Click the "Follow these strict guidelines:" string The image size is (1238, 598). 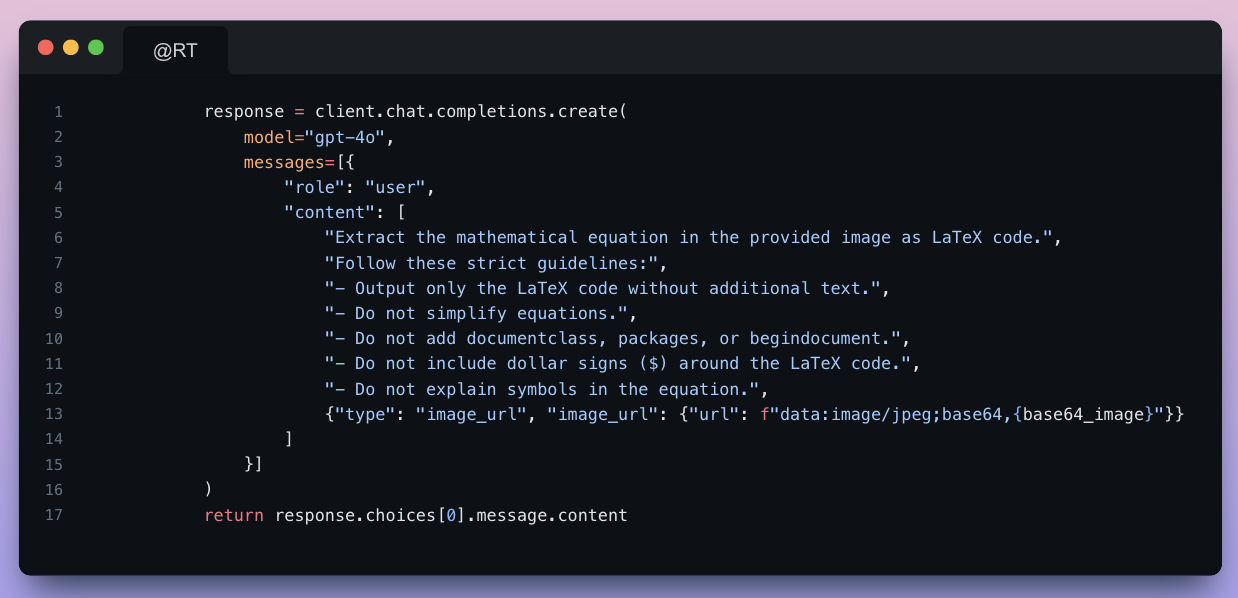[x=495, y=263]
